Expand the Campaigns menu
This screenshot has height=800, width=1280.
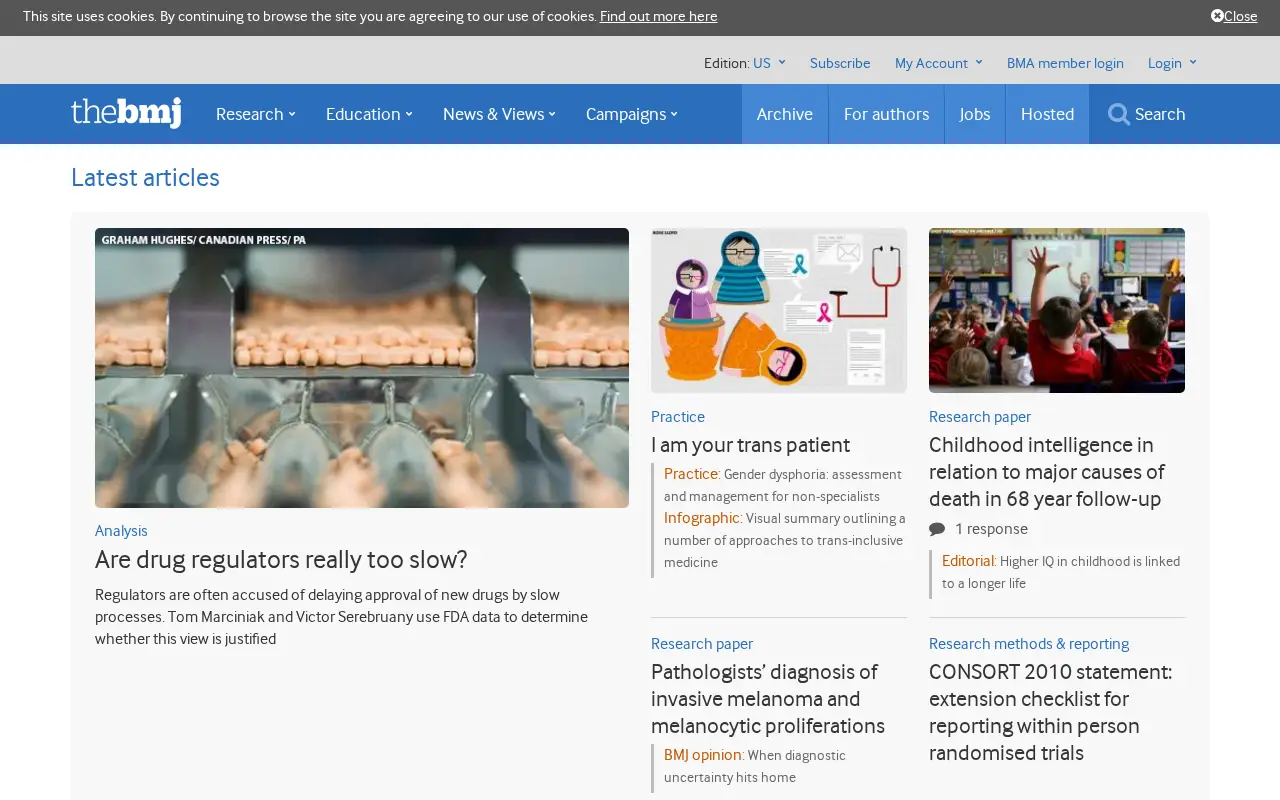632,114
